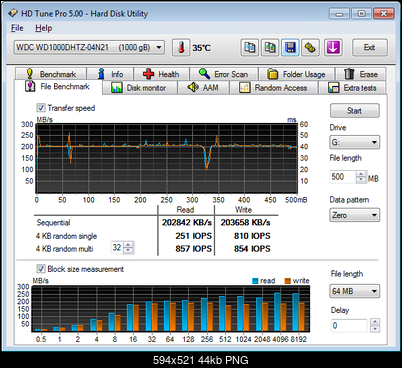
Task: Click the sequential write value 203658 KB/s
Action: click(245, 222)
